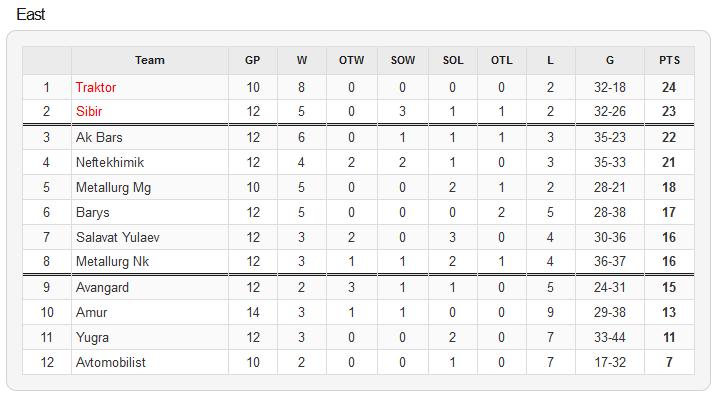Click the SOW column header
The width and height of the screenshot is (720, 393).
(403, 60)
